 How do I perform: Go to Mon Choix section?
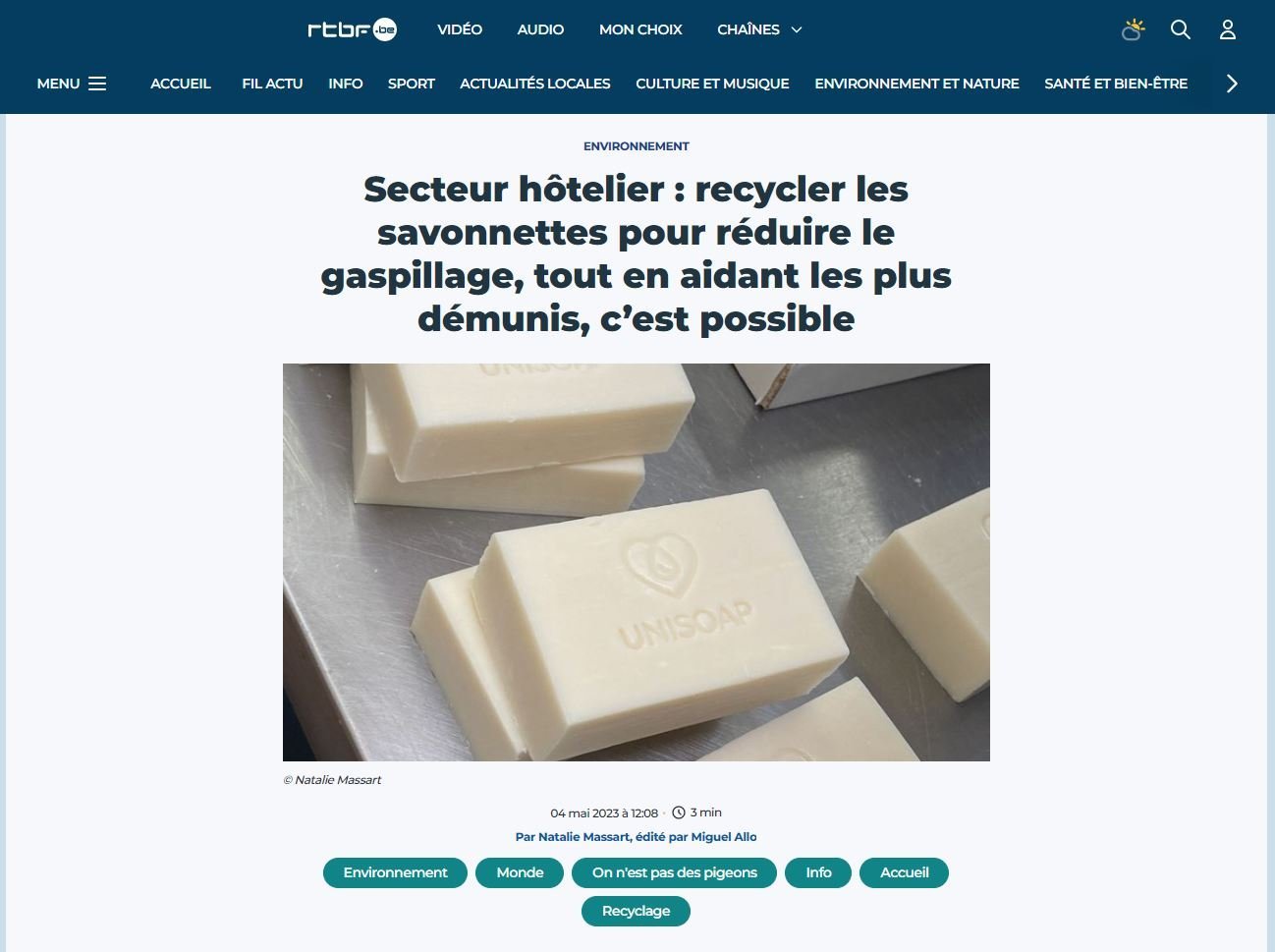[640, 29]
